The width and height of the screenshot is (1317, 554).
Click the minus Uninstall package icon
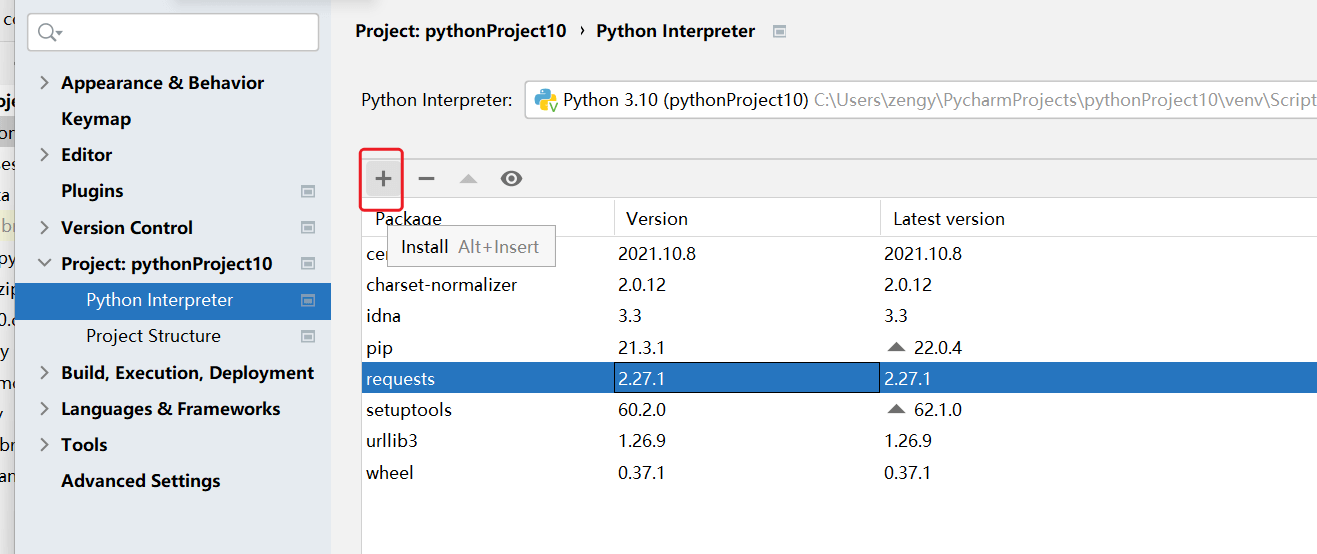coord(426,179)
